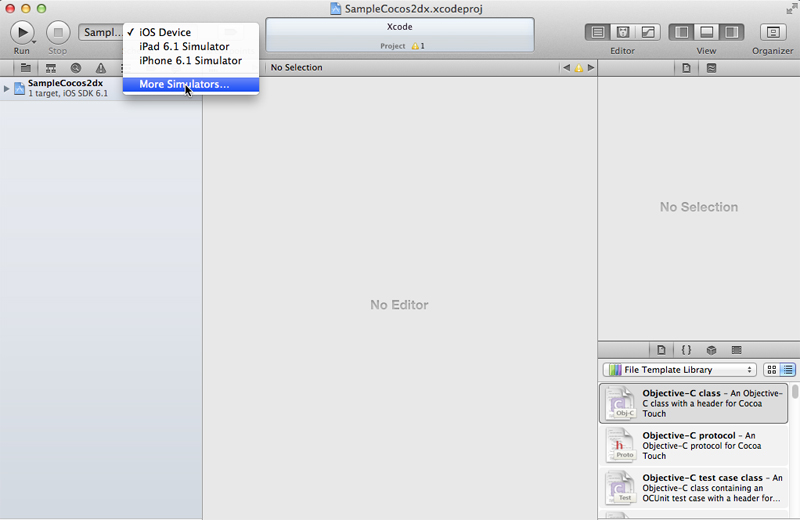800x520 pixels.
Task: Open File Template Library dropdown
Action: pyautogui.click(x=680, y=369)
